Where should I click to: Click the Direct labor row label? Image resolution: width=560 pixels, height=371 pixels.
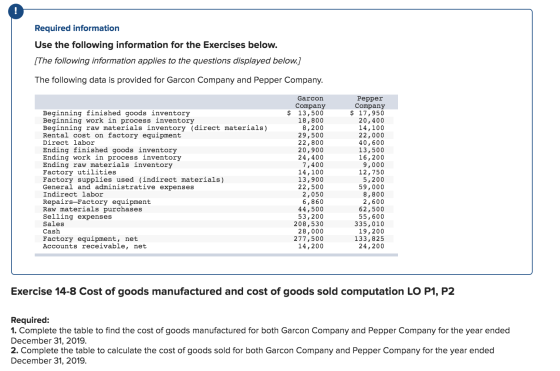pyautogui.click(x=69, y=142)
